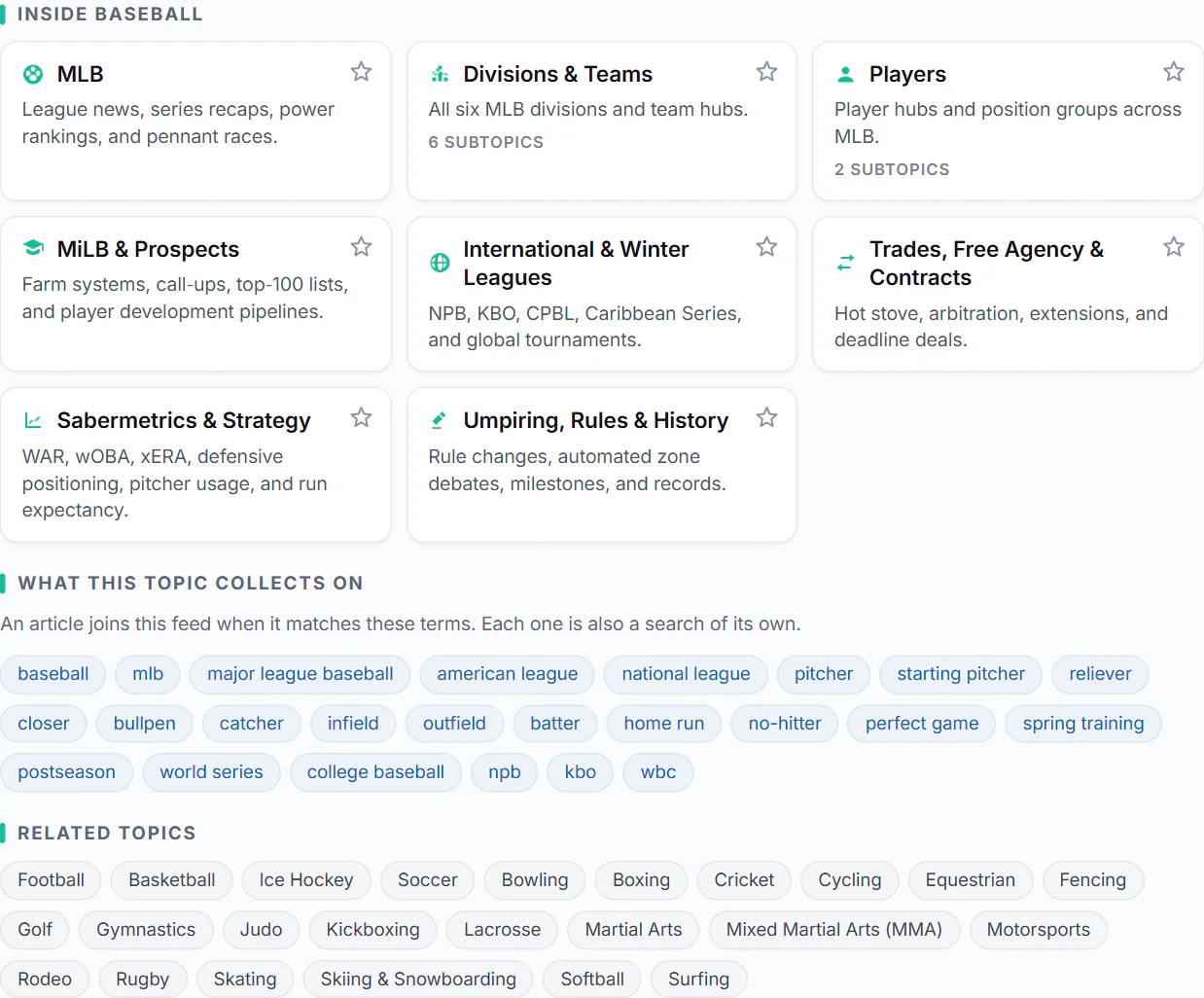Expand 6 subtopics under Divisions & Teams

coord(486,142)
